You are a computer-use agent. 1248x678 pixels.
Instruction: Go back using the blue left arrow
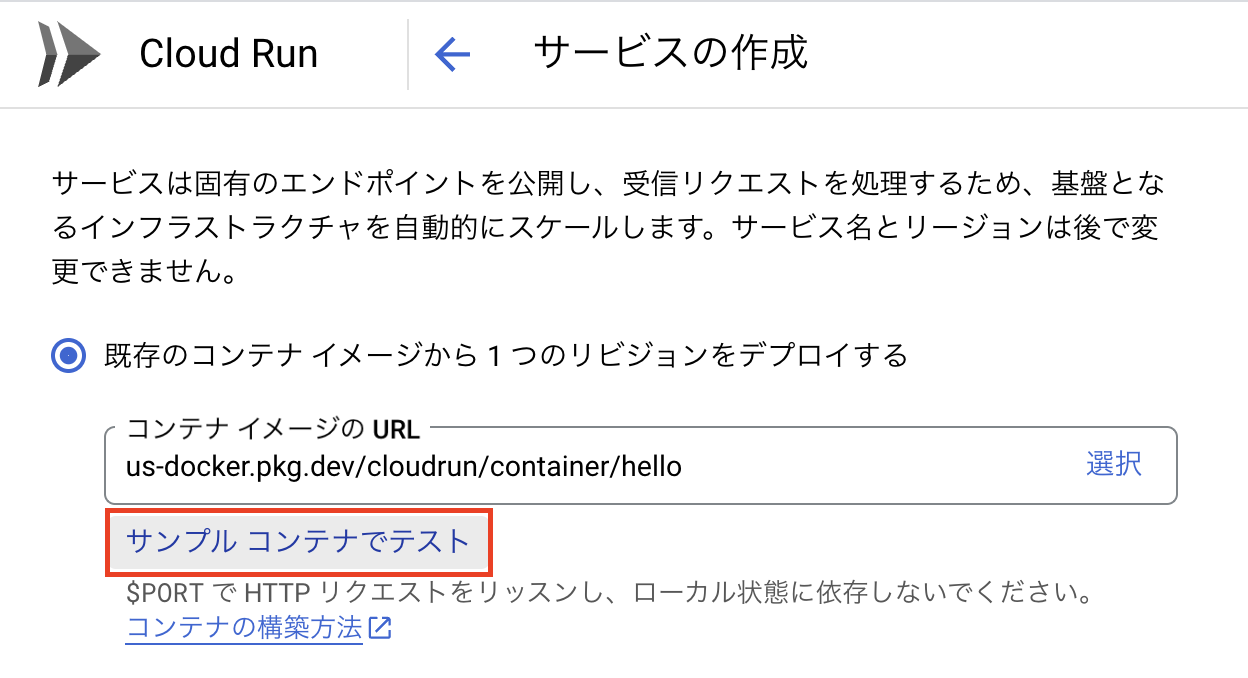pos(452,54)
